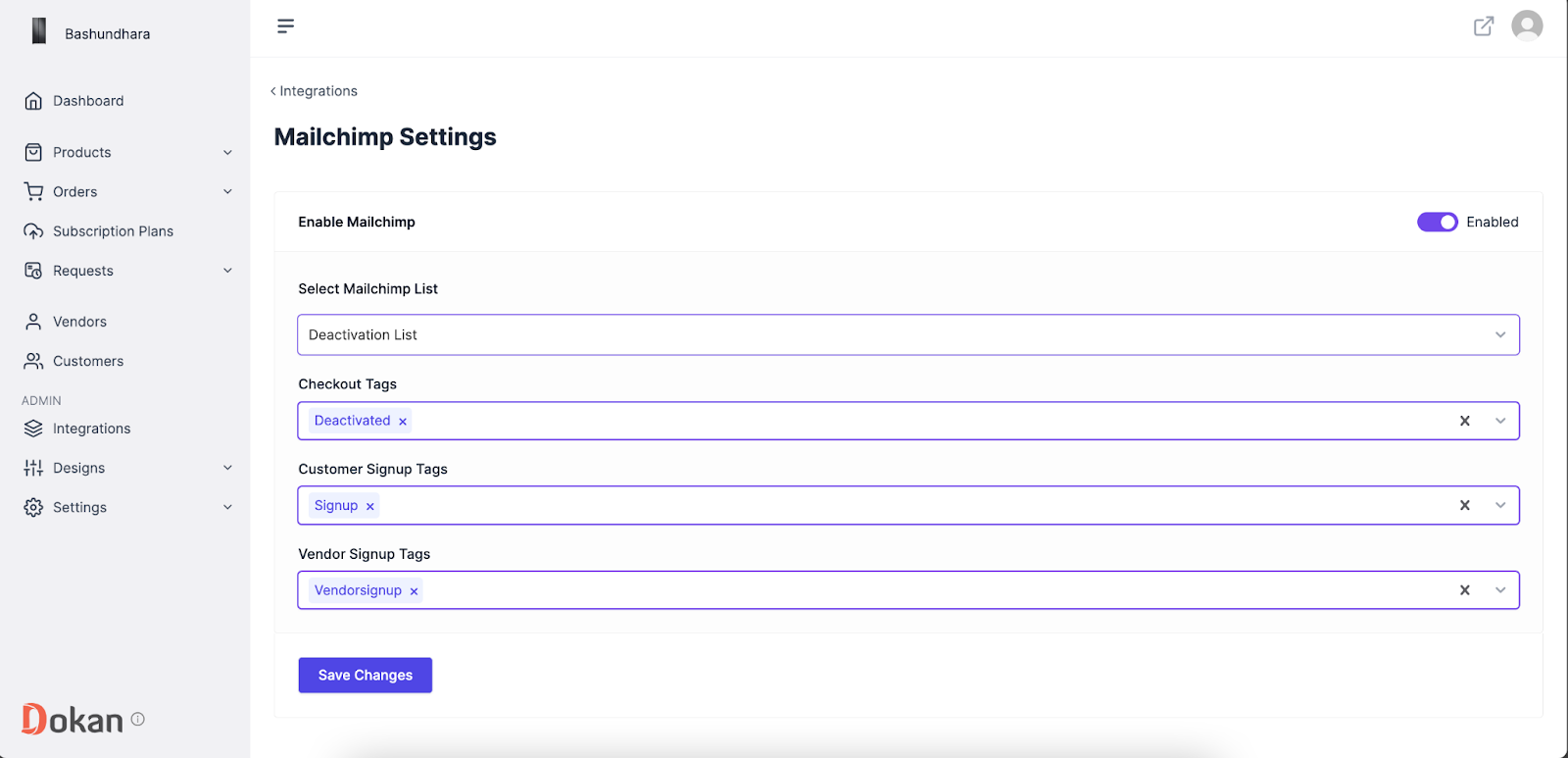Click the Integrations layers icon
Viewport: 1568px width, 758px height.
point(33,429)
